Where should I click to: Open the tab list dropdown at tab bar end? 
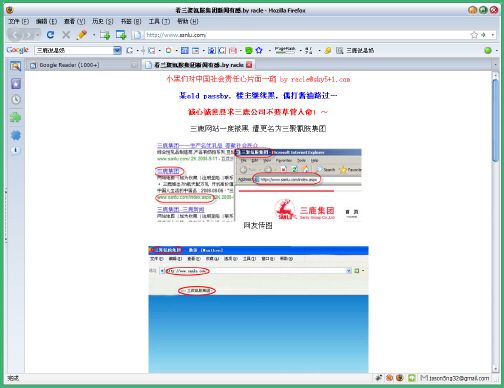point(495,65)
